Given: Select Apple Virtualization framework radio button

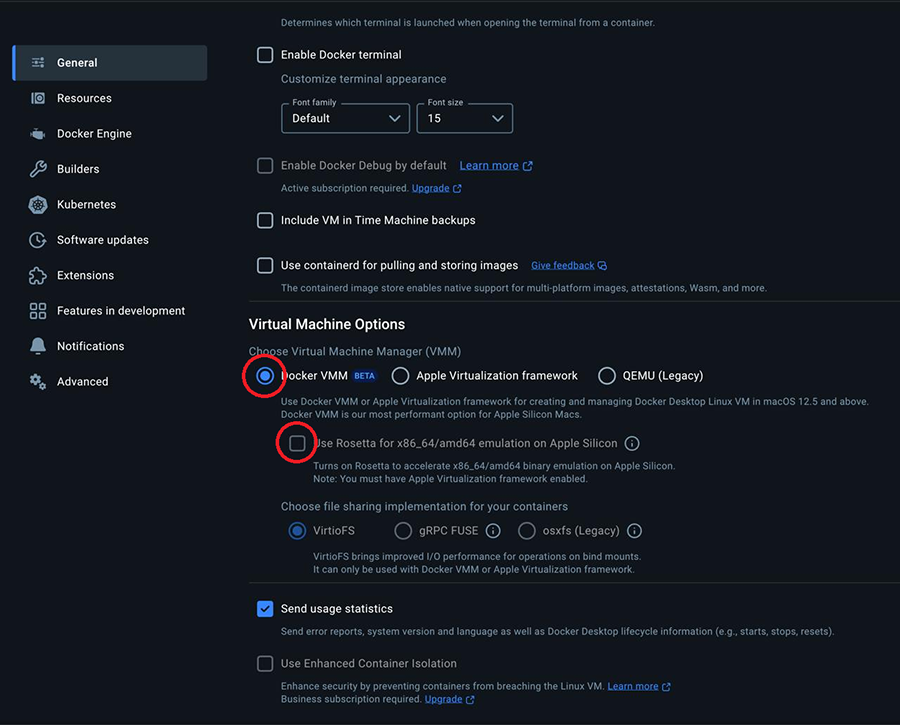Looking at the screenshot, I should (401, 376).
